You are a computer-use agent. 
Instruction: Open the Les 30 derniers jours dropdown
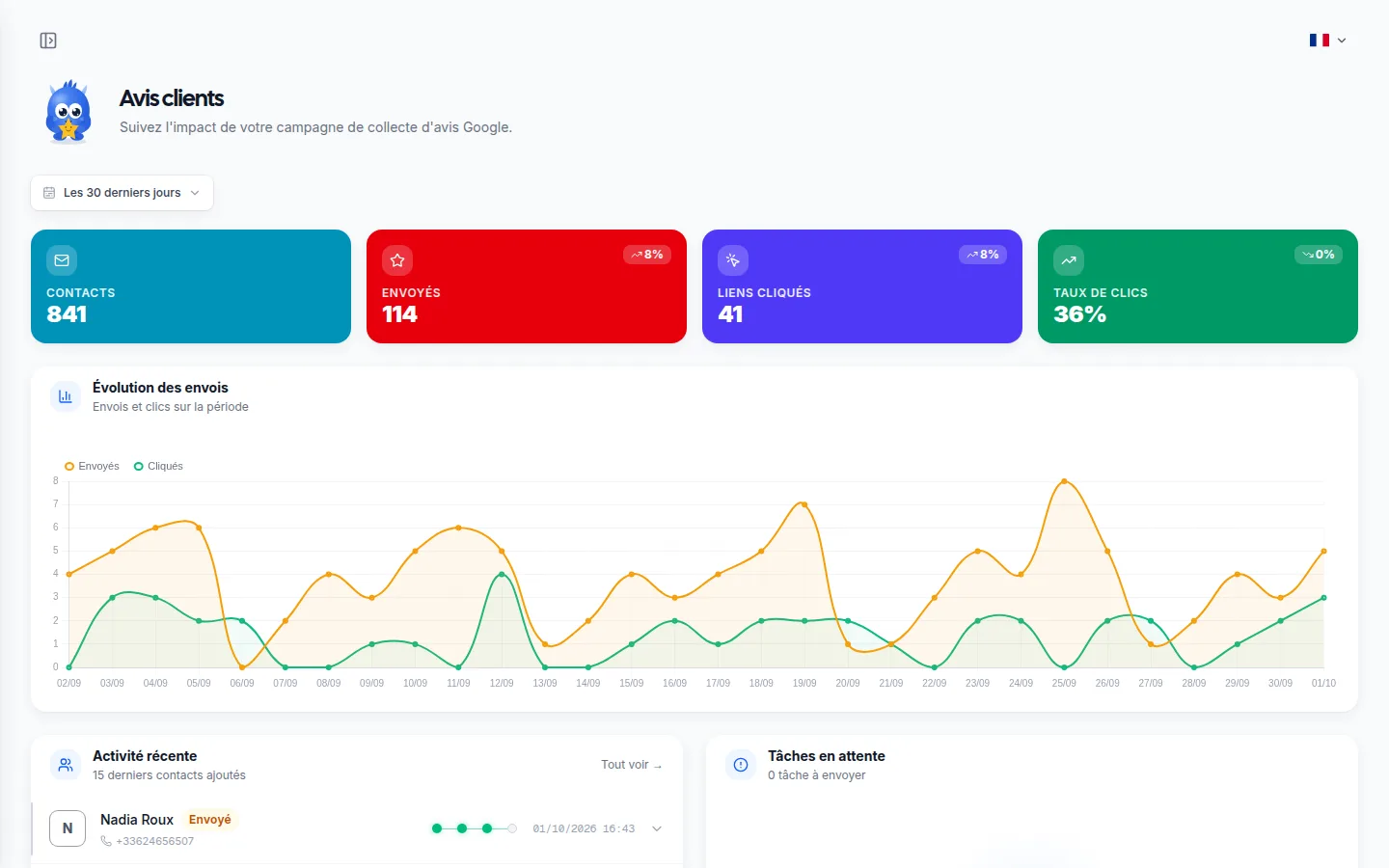point(123,193)
